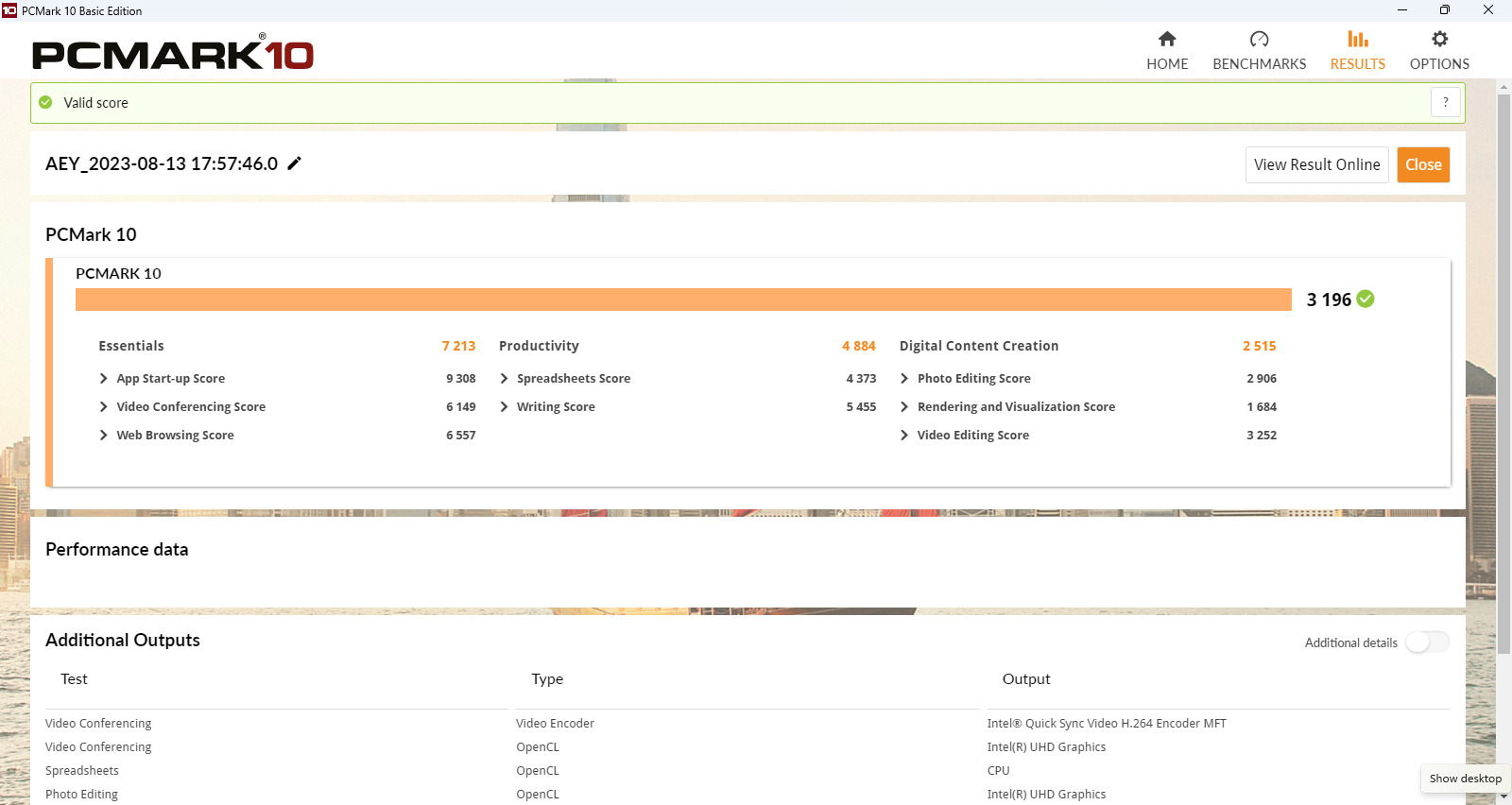Click the Options gear icon
The height and width of the screenshot is (805, 1512).
click(1439, 39)
